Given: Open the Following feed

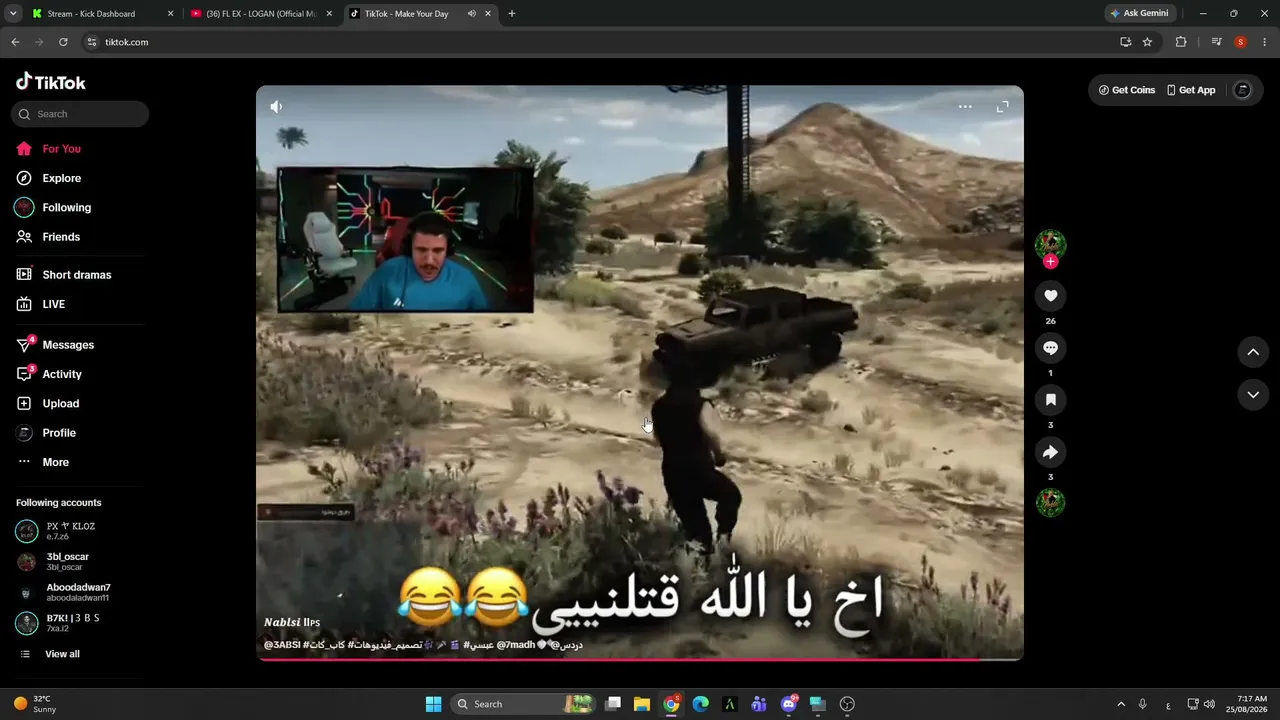Looking at the screenshot, I should point(66,207).
